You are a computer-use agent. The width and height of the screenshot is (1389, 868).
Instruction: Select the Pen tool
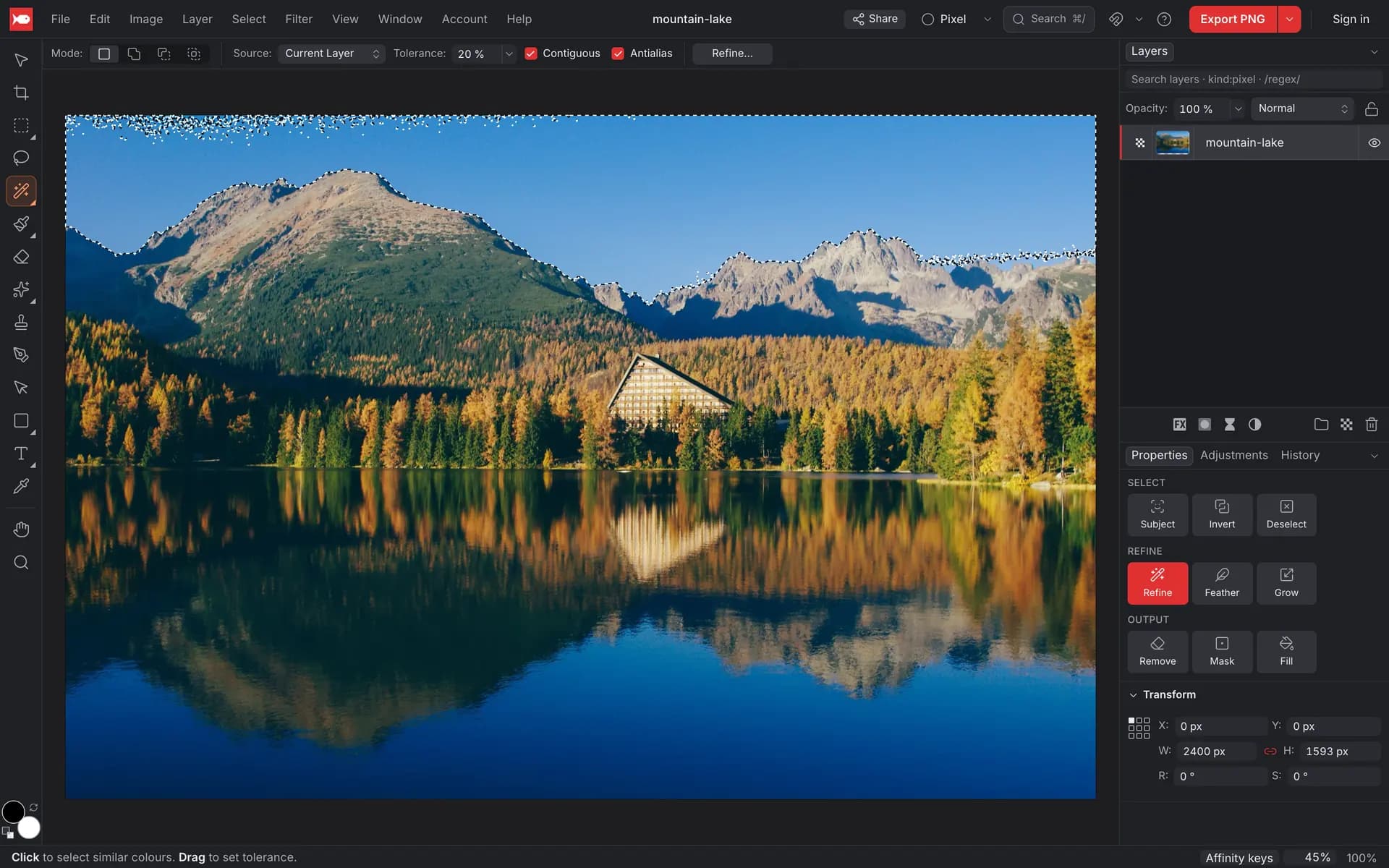click(x=21, y=354)
